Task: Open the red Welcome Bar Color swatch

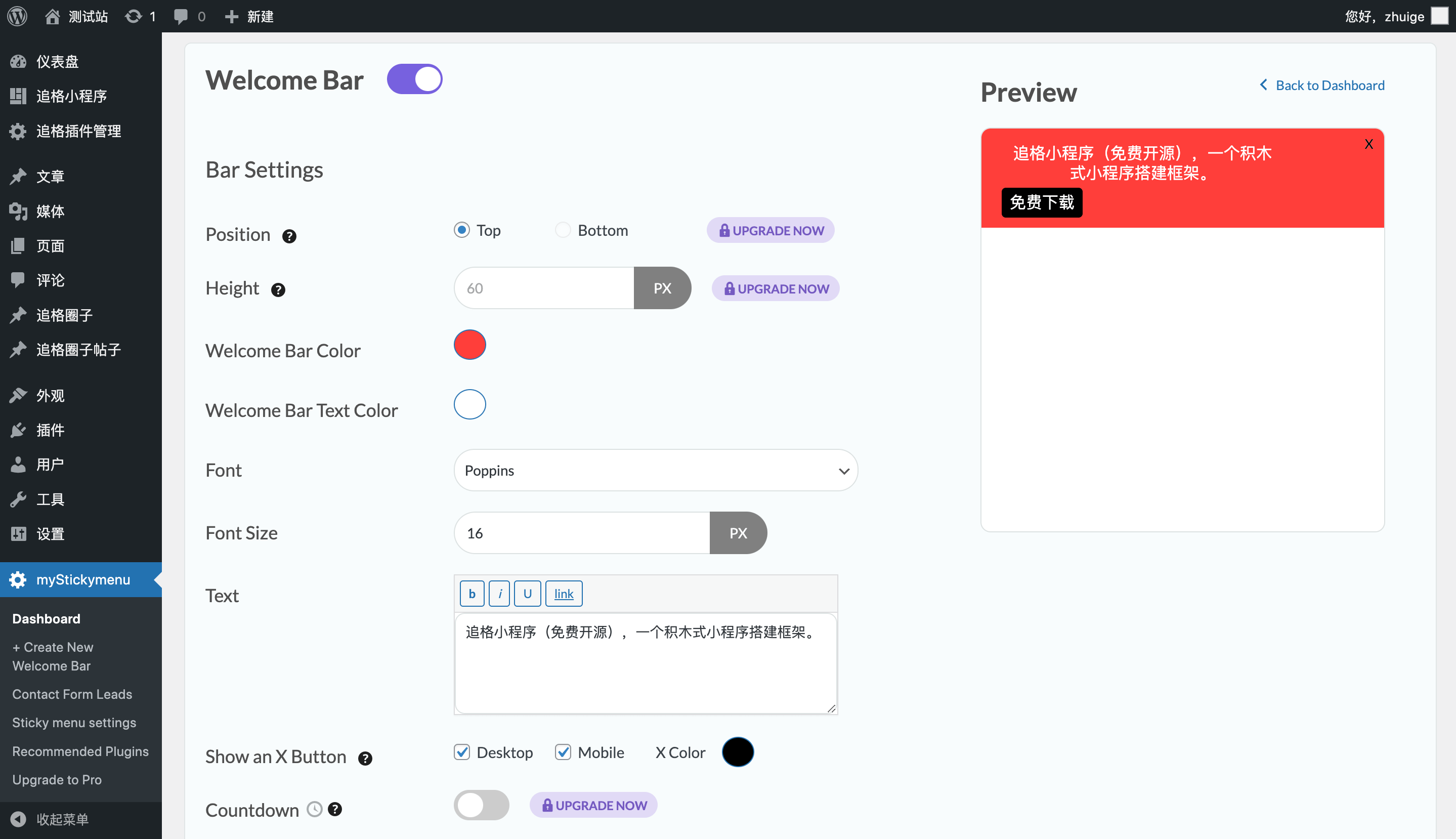Action: point(470,345)
